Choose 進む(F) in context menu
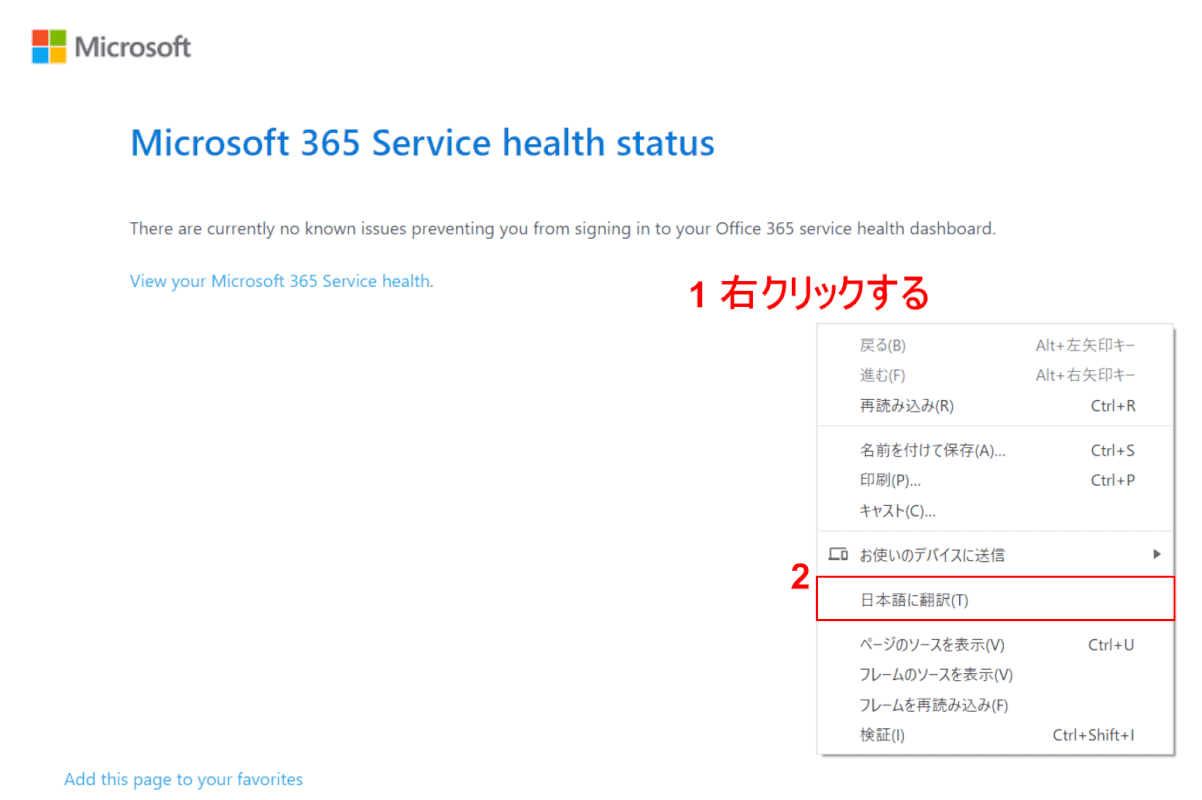Image resolution: width=1202 pixels, height=800 pixels. [995, 375]
